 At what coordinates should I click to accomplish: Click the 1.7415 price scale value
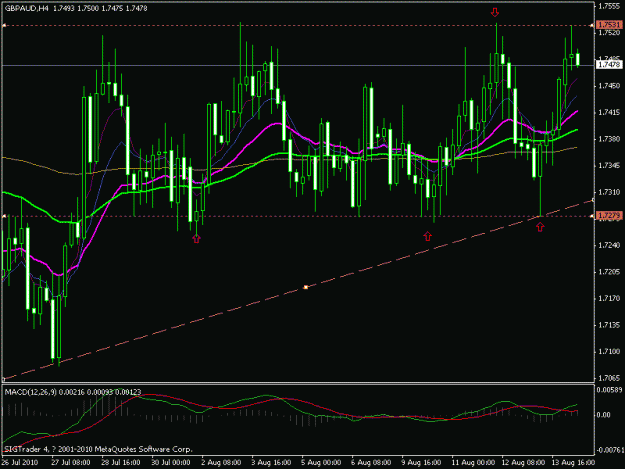[609, 112]
